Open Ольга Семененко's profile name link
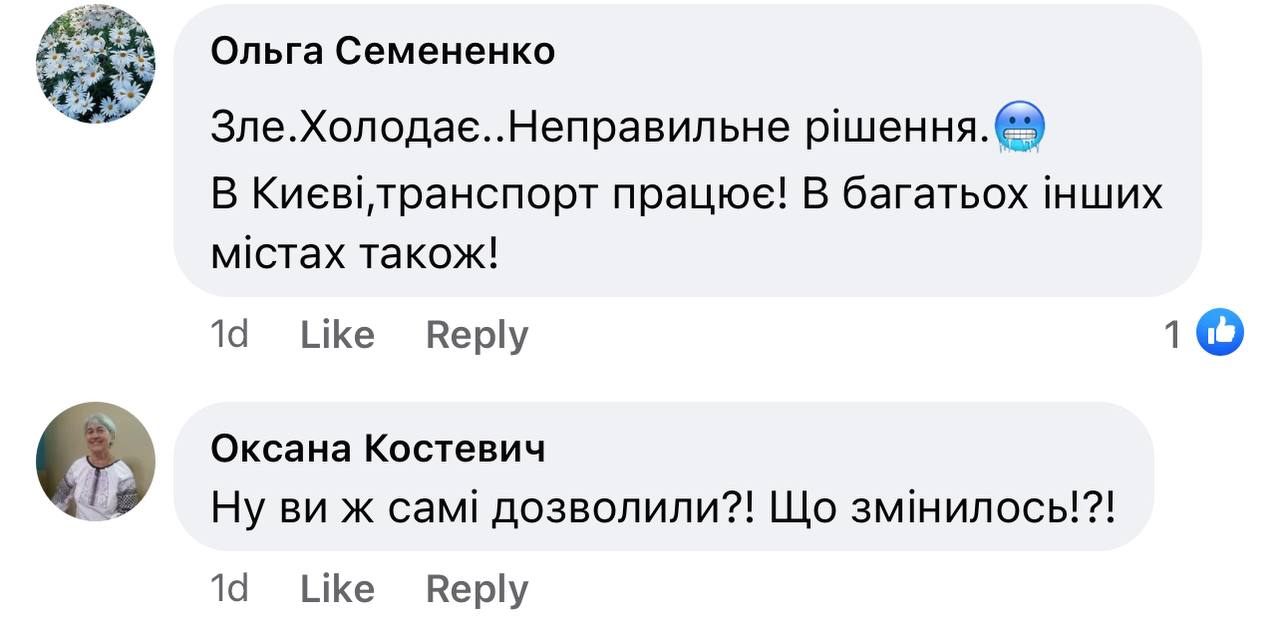Screen dimensions: 1280x625 382,52
